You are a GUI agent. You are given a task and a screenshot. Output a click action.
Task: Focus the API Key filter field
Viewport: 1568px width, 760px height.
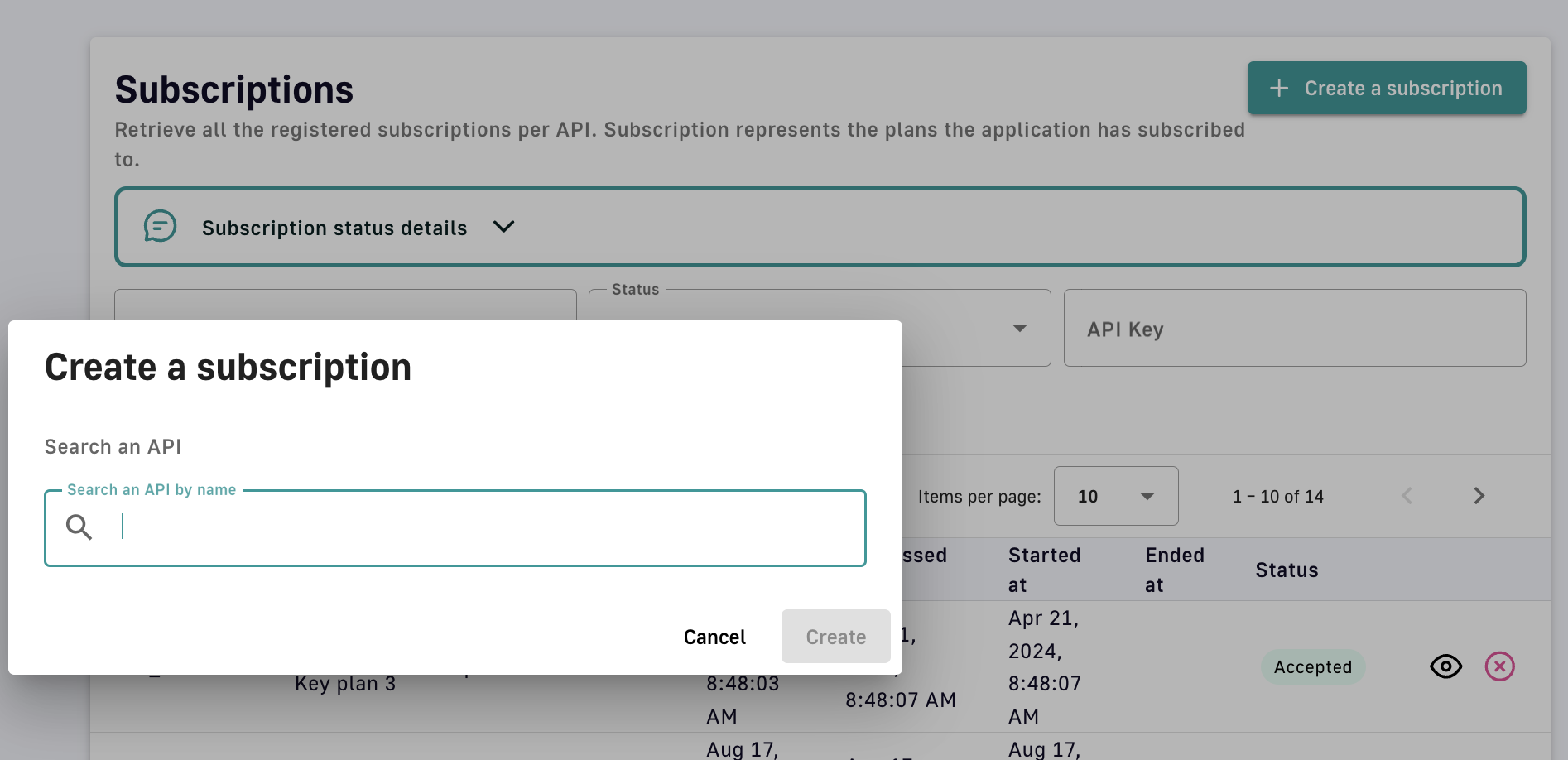point(1294,329)
